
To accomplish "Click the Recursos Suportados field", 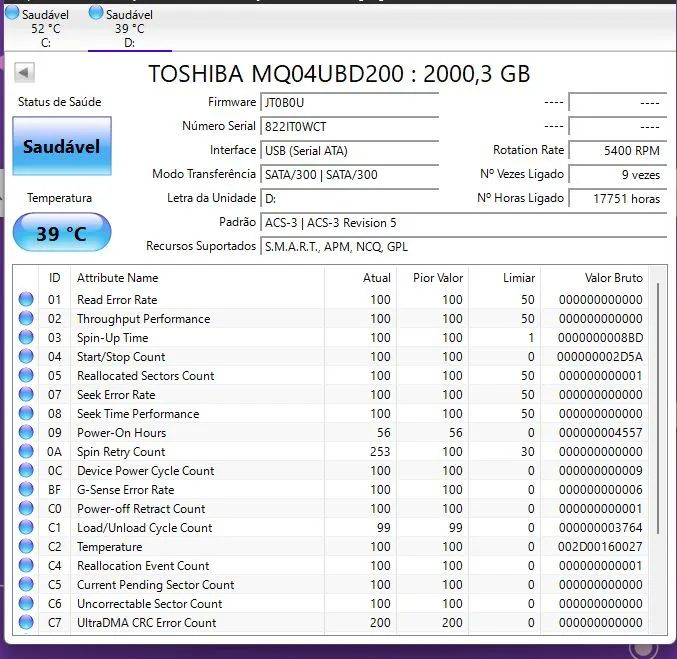I will 464,247.
